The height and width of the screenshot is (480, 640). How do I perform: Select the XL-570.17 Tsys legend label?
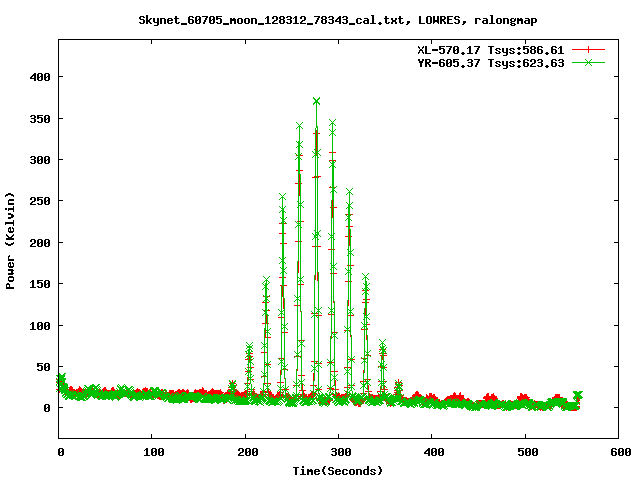(490, 49)
